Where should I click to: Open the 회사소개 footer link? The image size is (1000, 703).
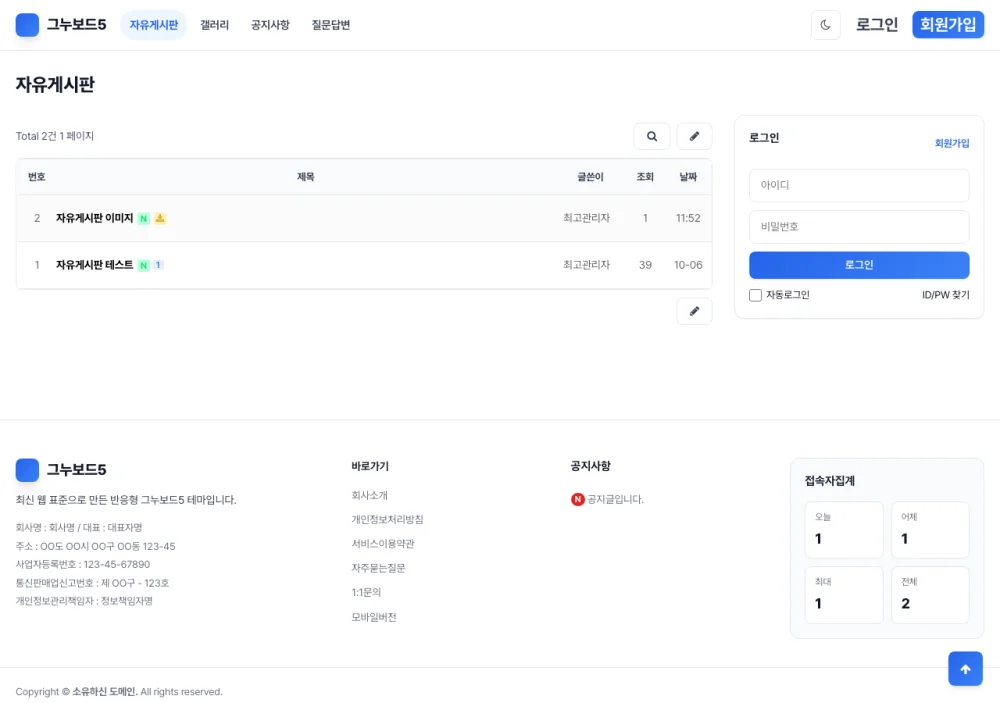pos(369,495)
